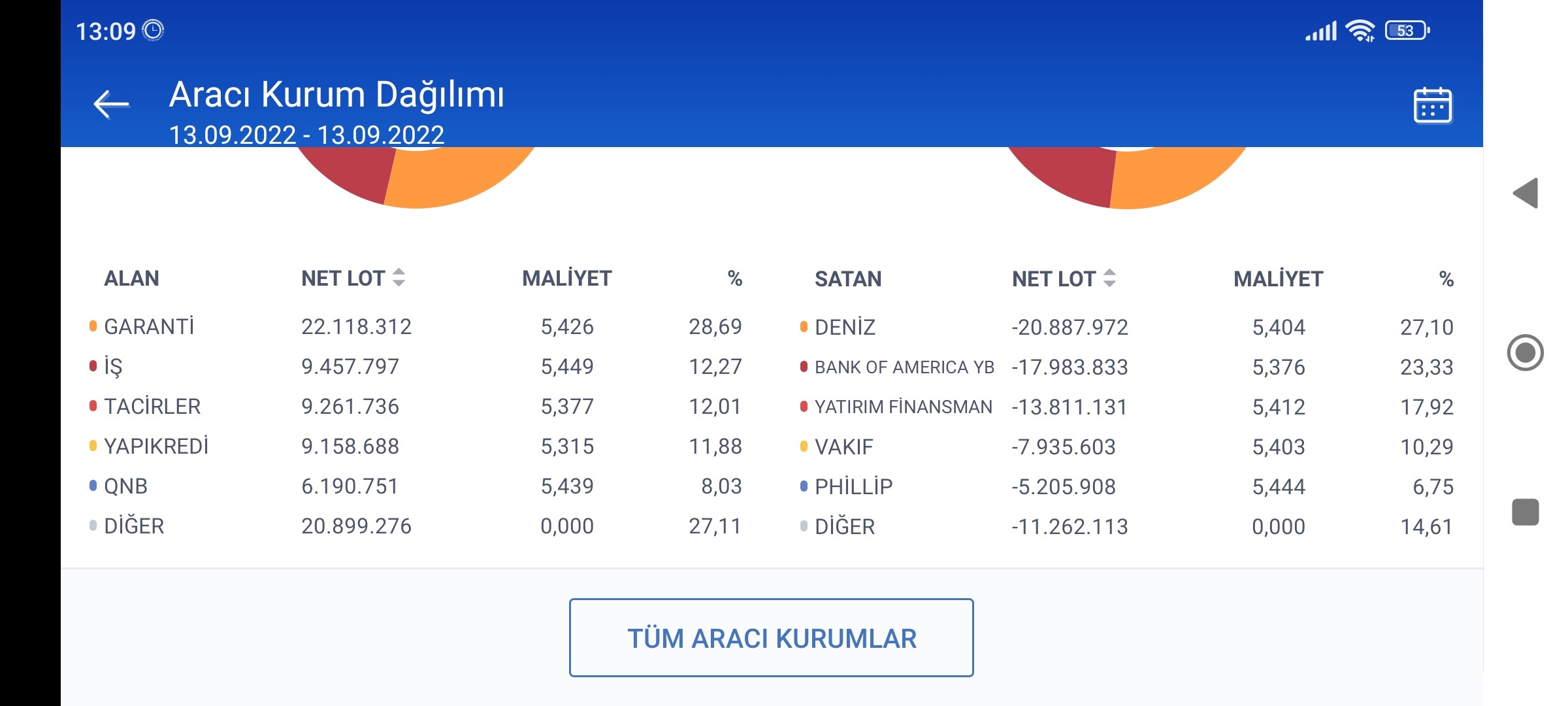
Task: Select BANK OF AMERICA YB row
Action: click(x=1126, y=367)
